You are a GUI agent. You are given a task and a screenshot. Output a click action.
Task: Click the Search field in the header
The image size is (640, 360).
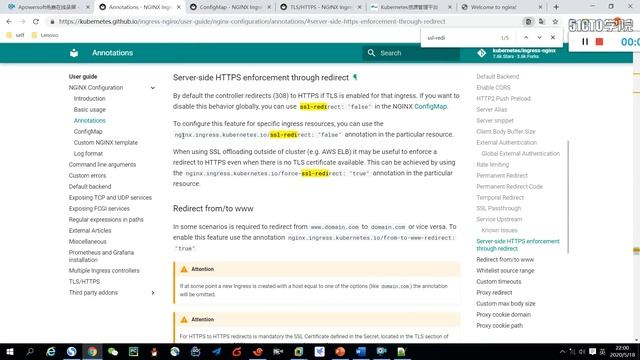click(411, 53)
